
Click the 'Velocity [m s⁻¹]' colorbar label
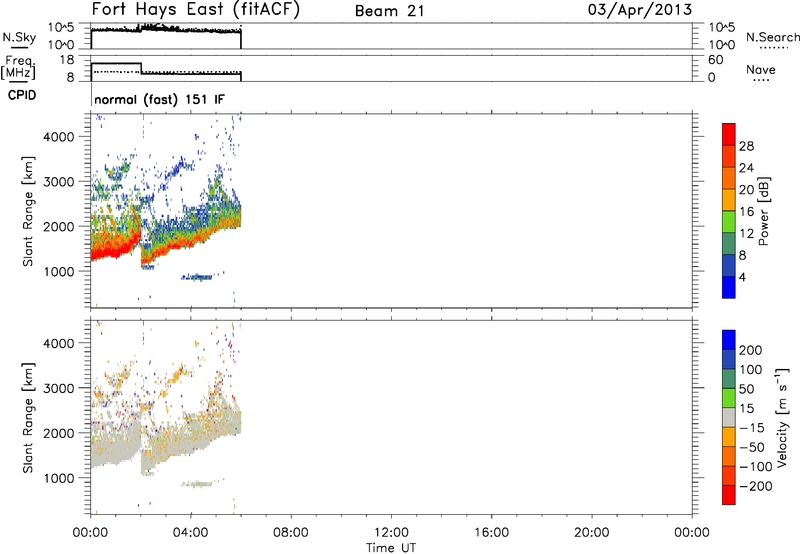tap(782, 417)
